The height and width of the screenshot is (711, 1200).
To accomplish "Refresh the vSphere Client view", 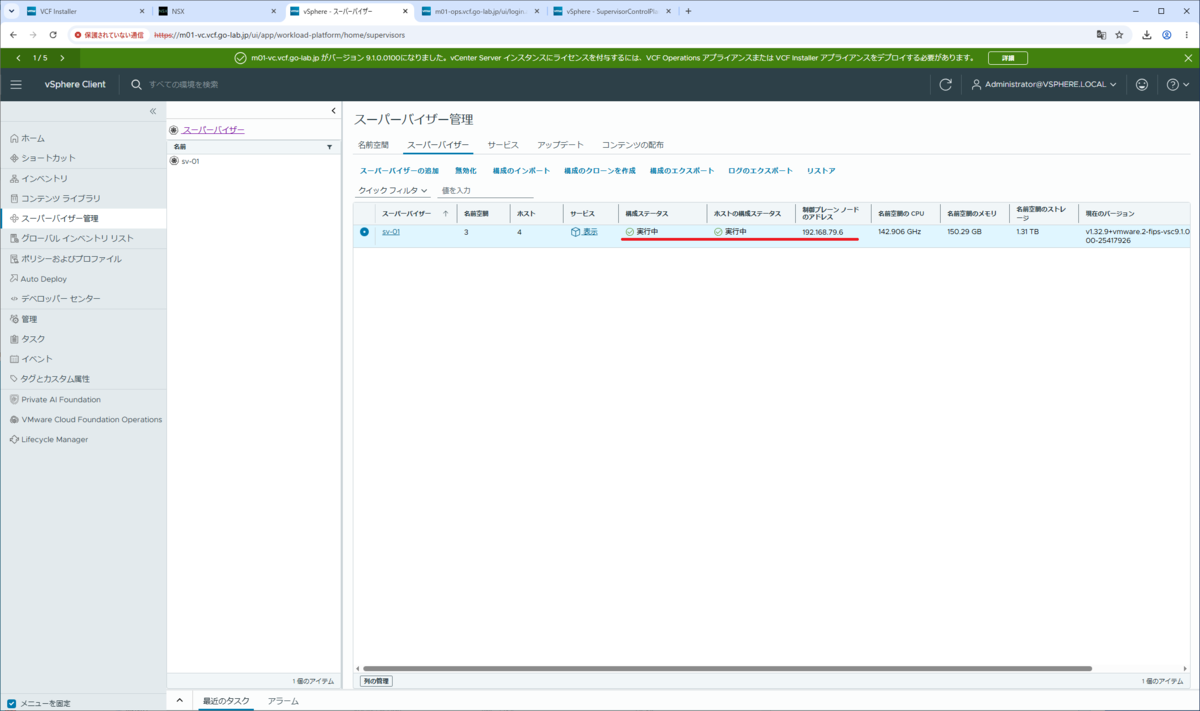I will (945, 85).
